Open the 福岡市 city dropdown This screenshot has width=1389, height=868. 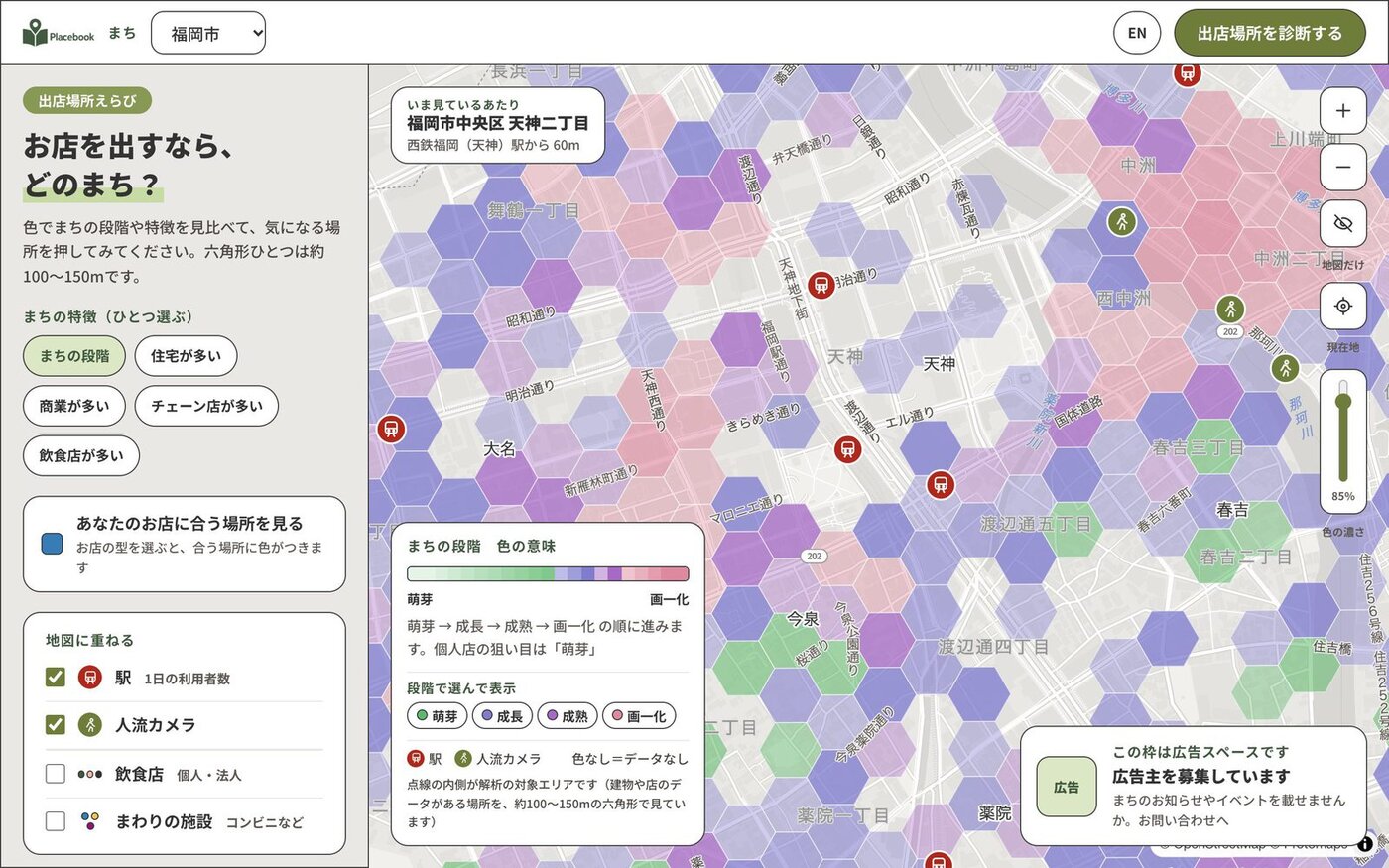click(208, 33)
